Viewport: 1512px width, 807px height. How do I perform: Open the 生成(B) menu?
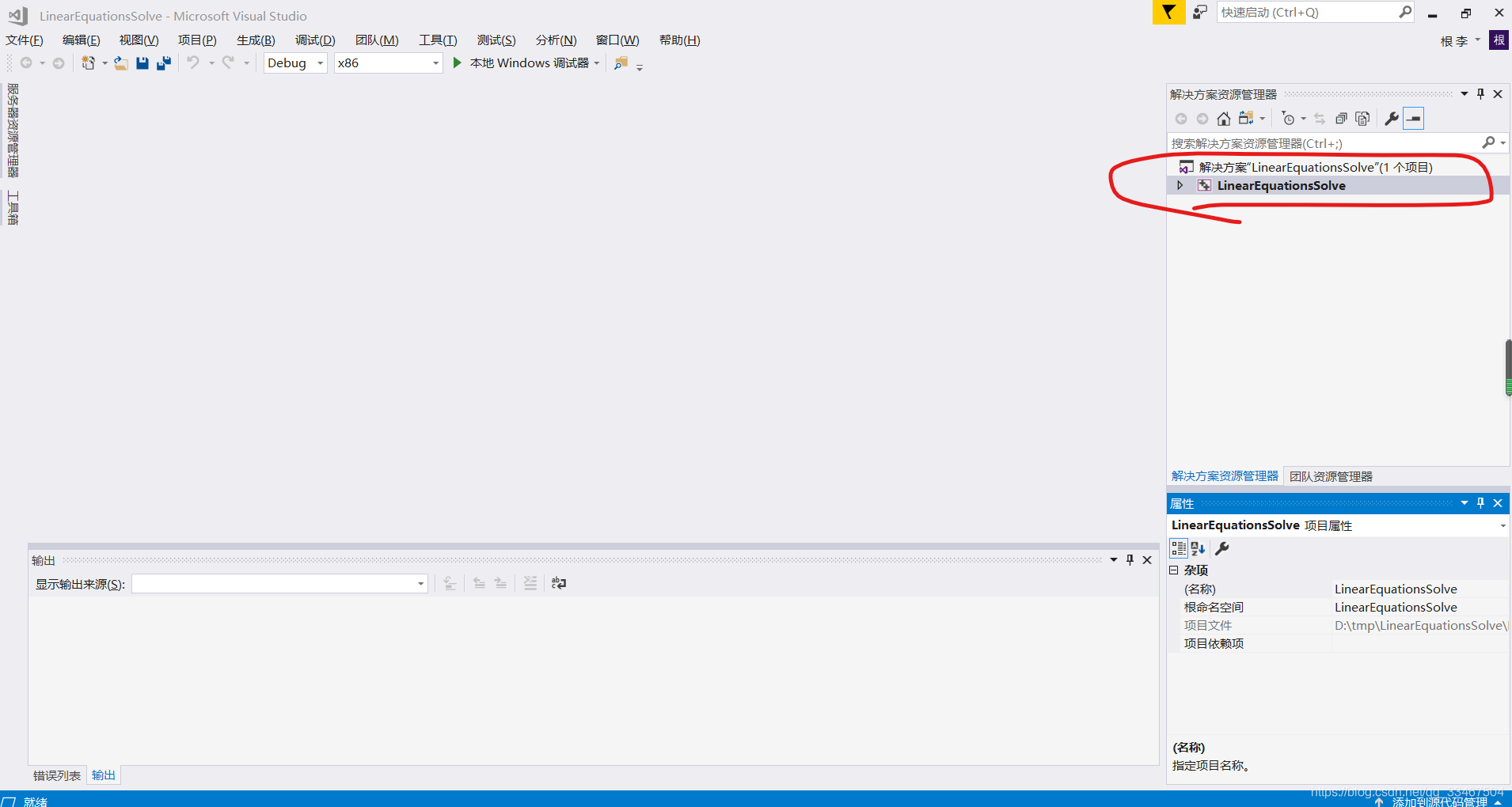(256, 40)
